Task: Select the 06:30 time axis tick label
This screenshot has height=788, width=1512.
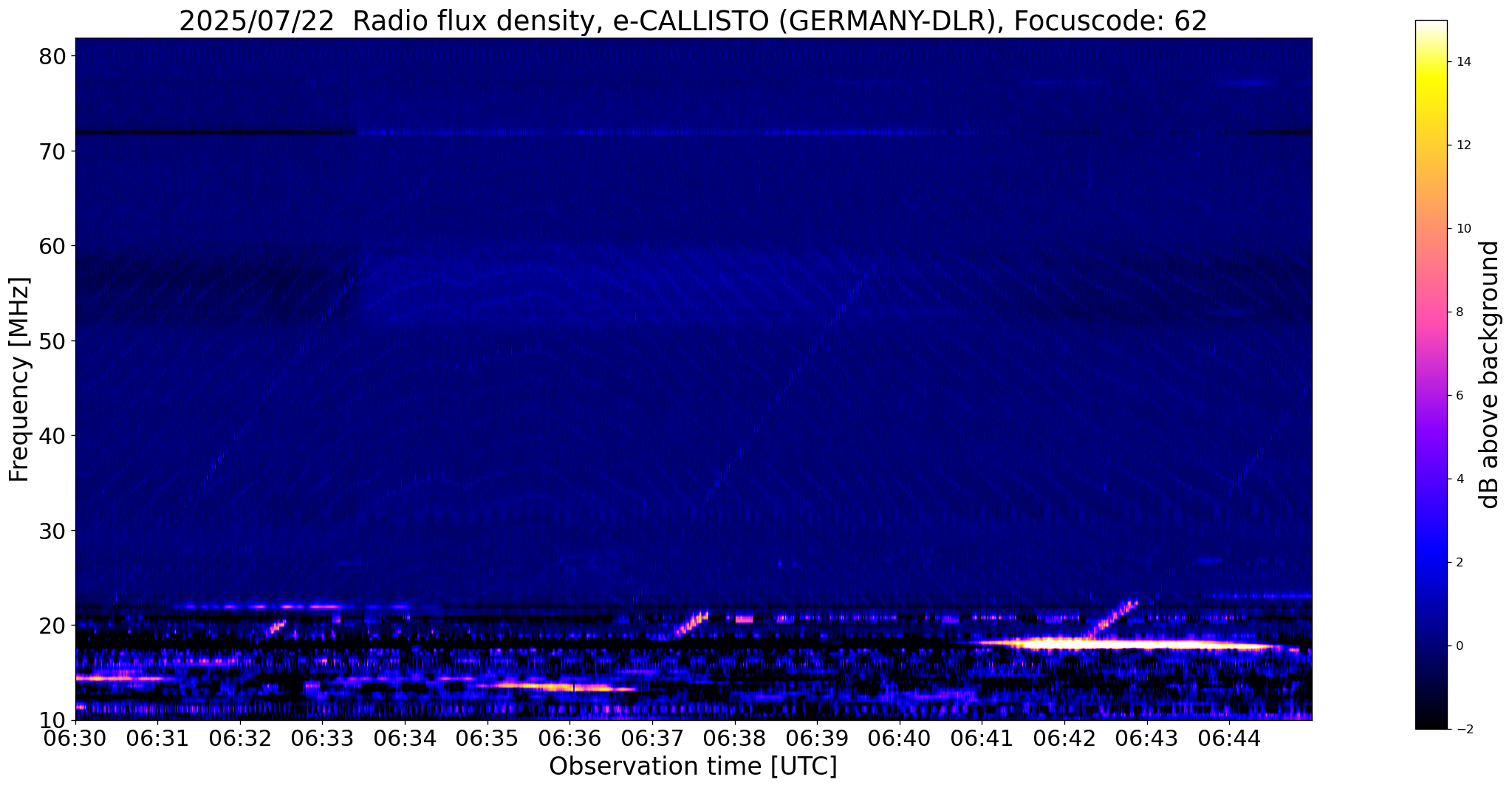Action: pos(75,739)
